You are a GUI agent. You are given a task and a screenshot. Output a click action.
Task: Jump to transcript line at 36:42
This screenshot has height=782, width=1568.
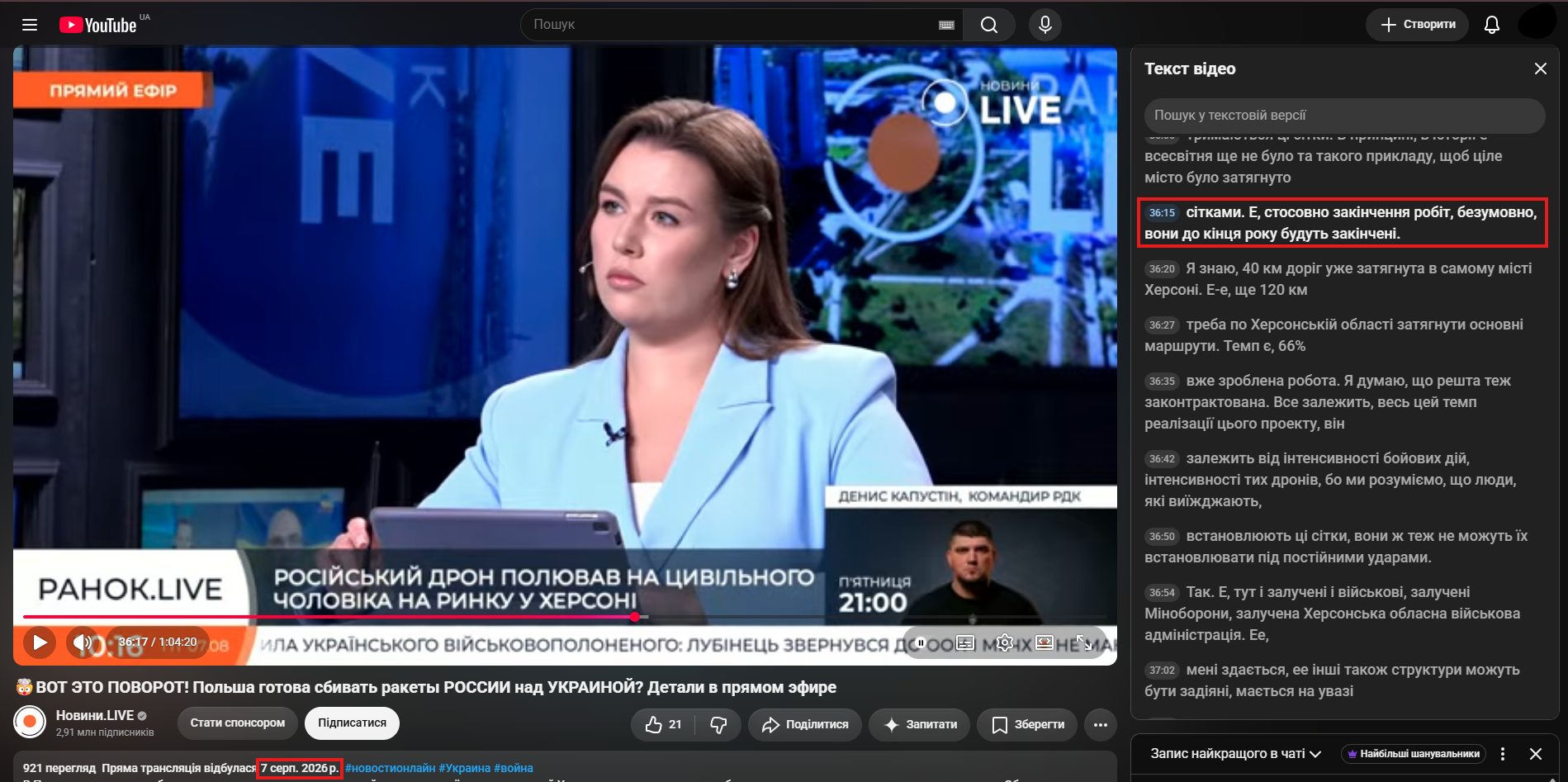click(1342, 480)
